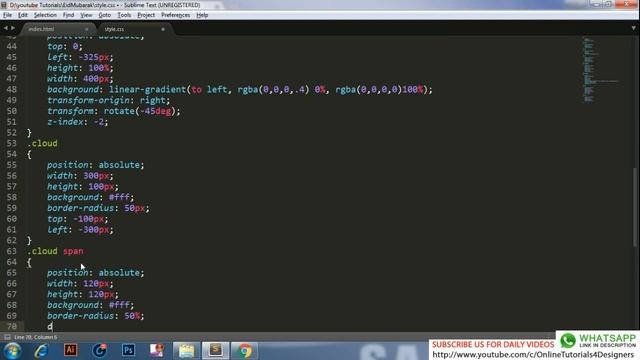Open the Edit menu
This screenshot has width=640, height=360.
coord(23,15)
